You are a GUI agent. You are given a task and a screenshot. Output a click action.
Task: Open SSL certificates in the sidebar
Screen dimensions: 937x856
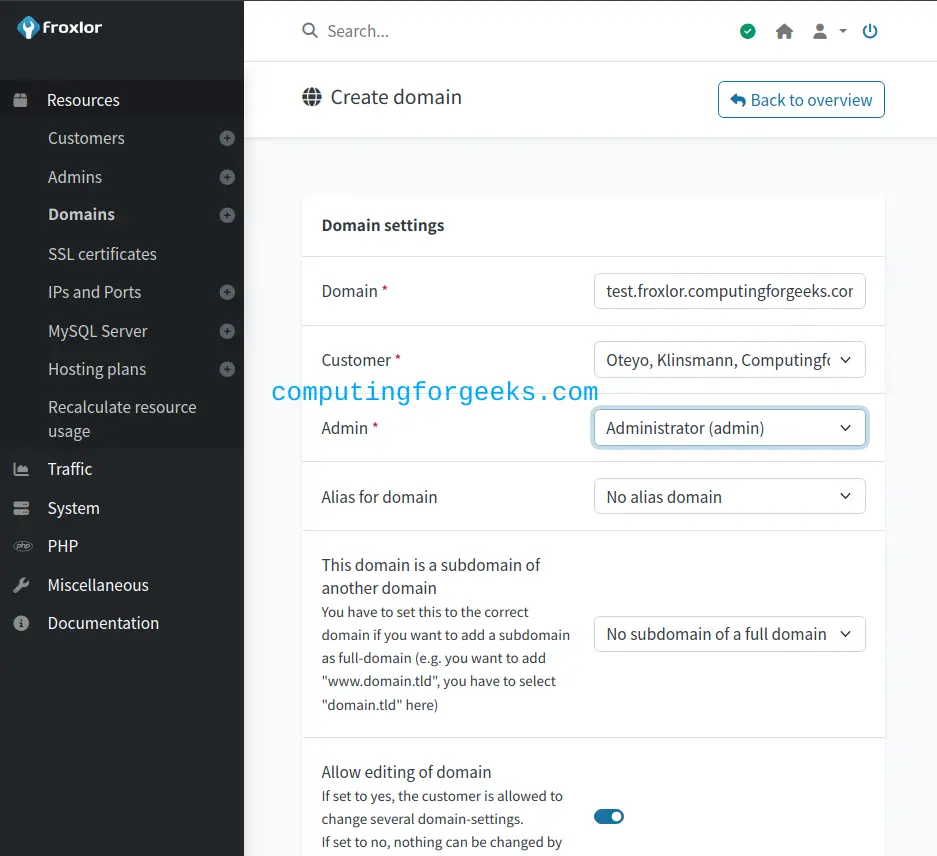click(102, 254)
